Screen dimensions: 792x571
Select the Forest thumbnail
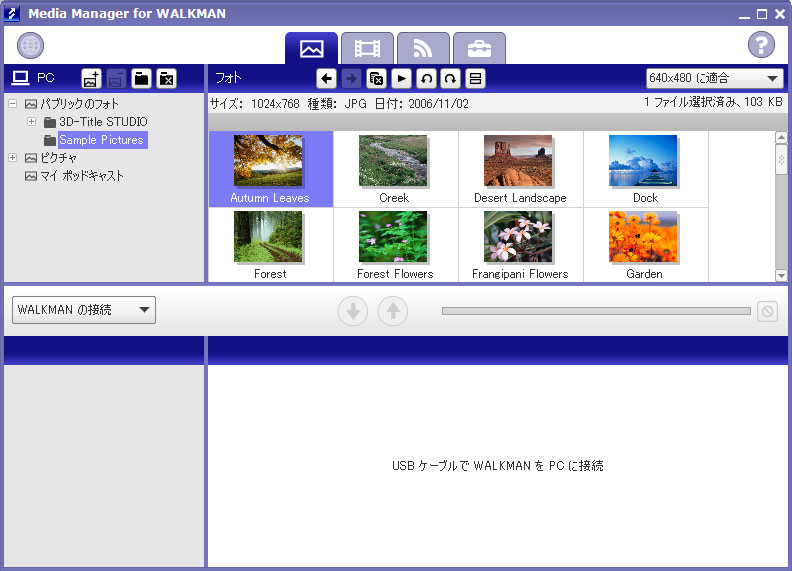click(271, 245)
